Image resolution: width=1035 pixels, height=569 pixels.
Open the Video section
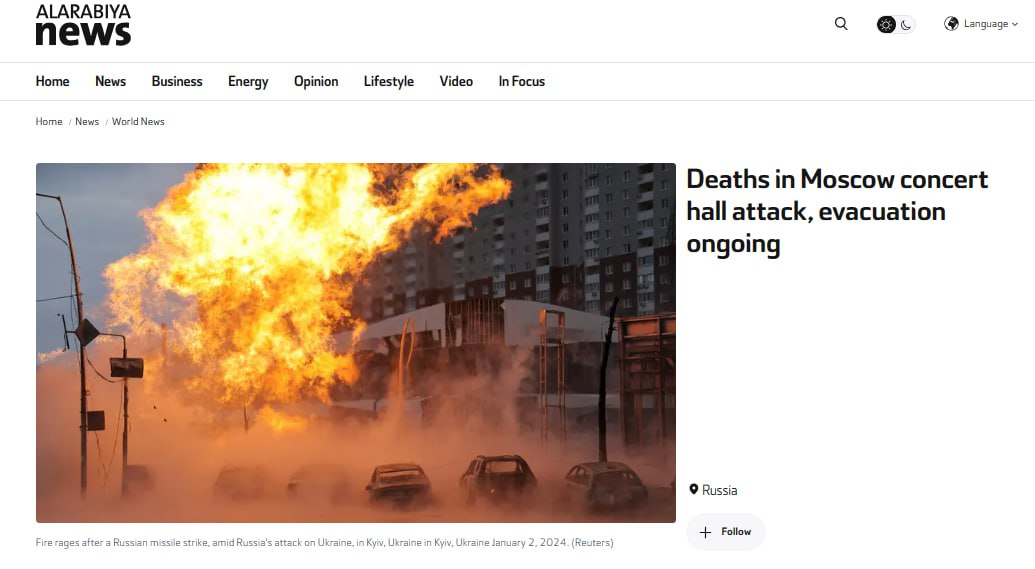[x=456, y=81]
